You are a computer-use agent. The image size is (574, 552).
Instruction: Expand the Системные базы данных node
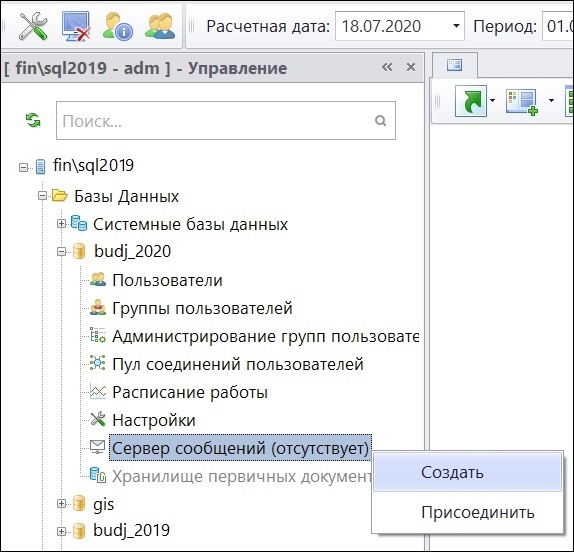pyautogui.click(x=62, y=224)
